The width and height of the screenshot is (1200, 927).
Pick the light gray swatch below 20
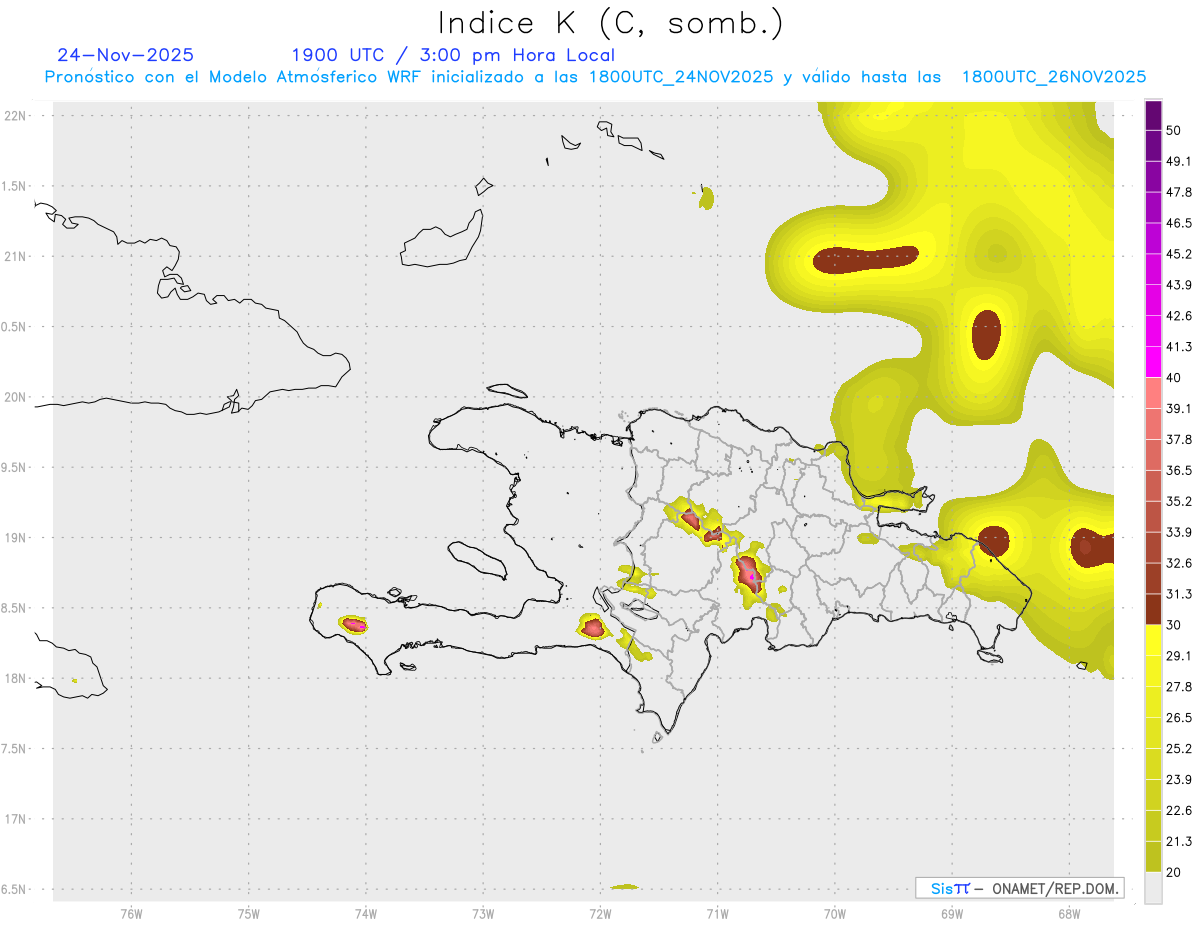pos(1153,887)
